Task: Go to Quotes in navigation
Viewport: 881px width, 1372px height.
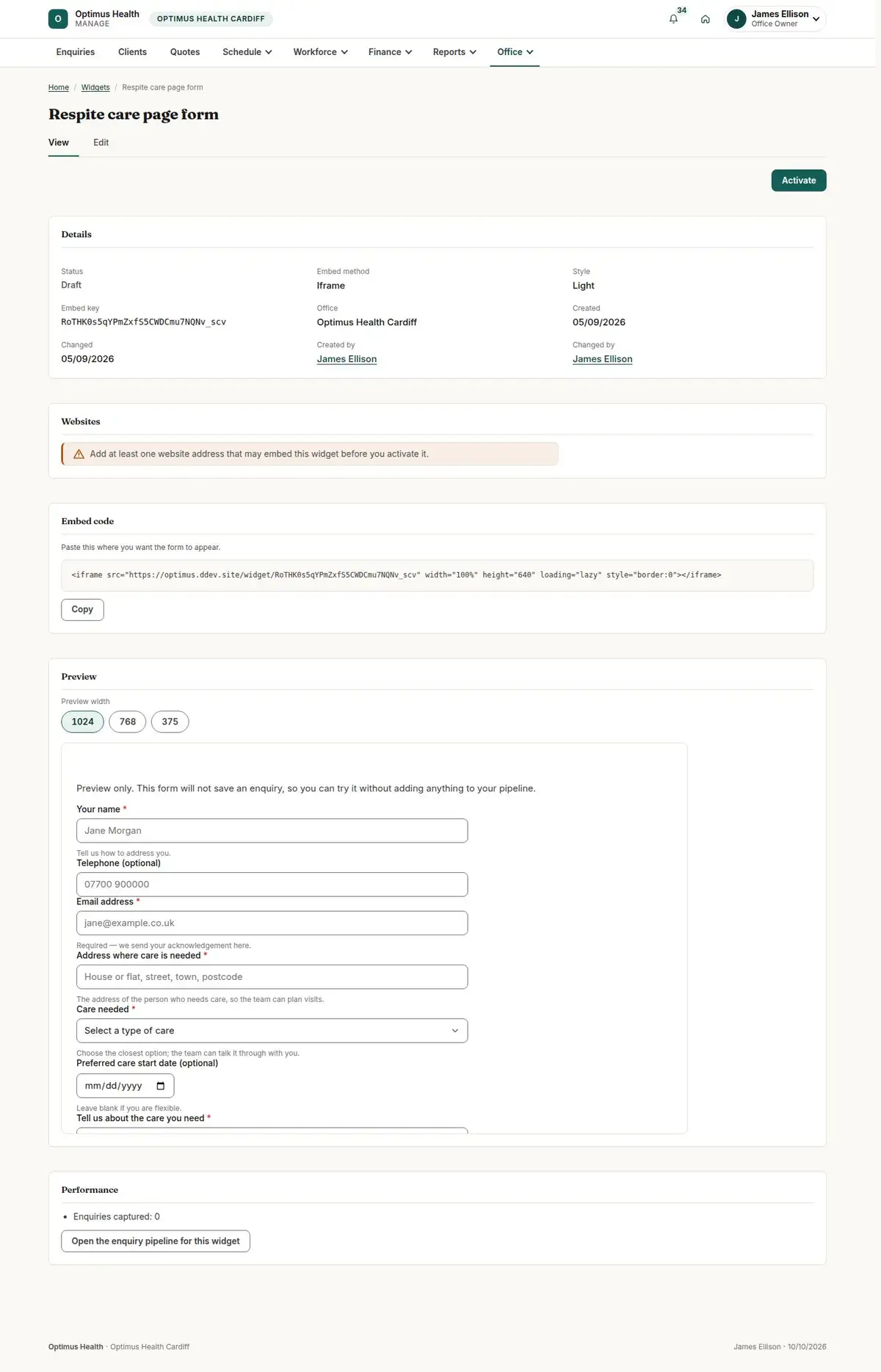Action: click(185, 52)
